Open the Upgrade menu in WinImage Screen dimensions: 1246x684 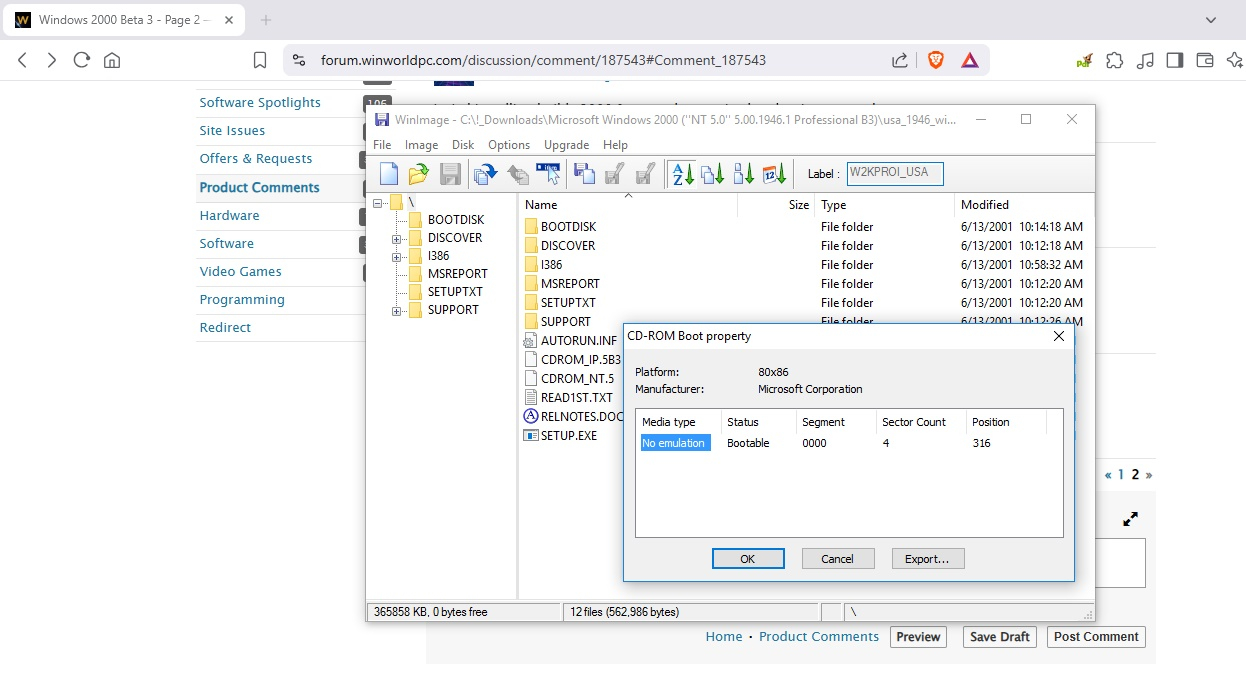point(566,145)
